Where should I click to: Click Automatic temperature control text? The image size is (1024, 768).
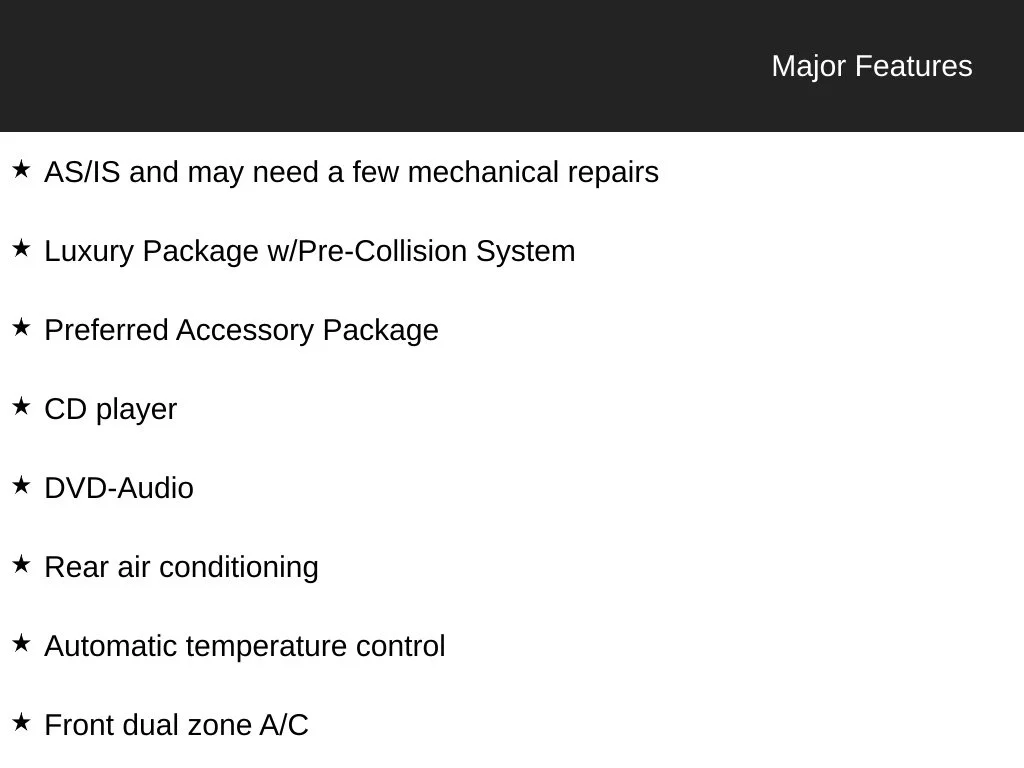[245, 647]
